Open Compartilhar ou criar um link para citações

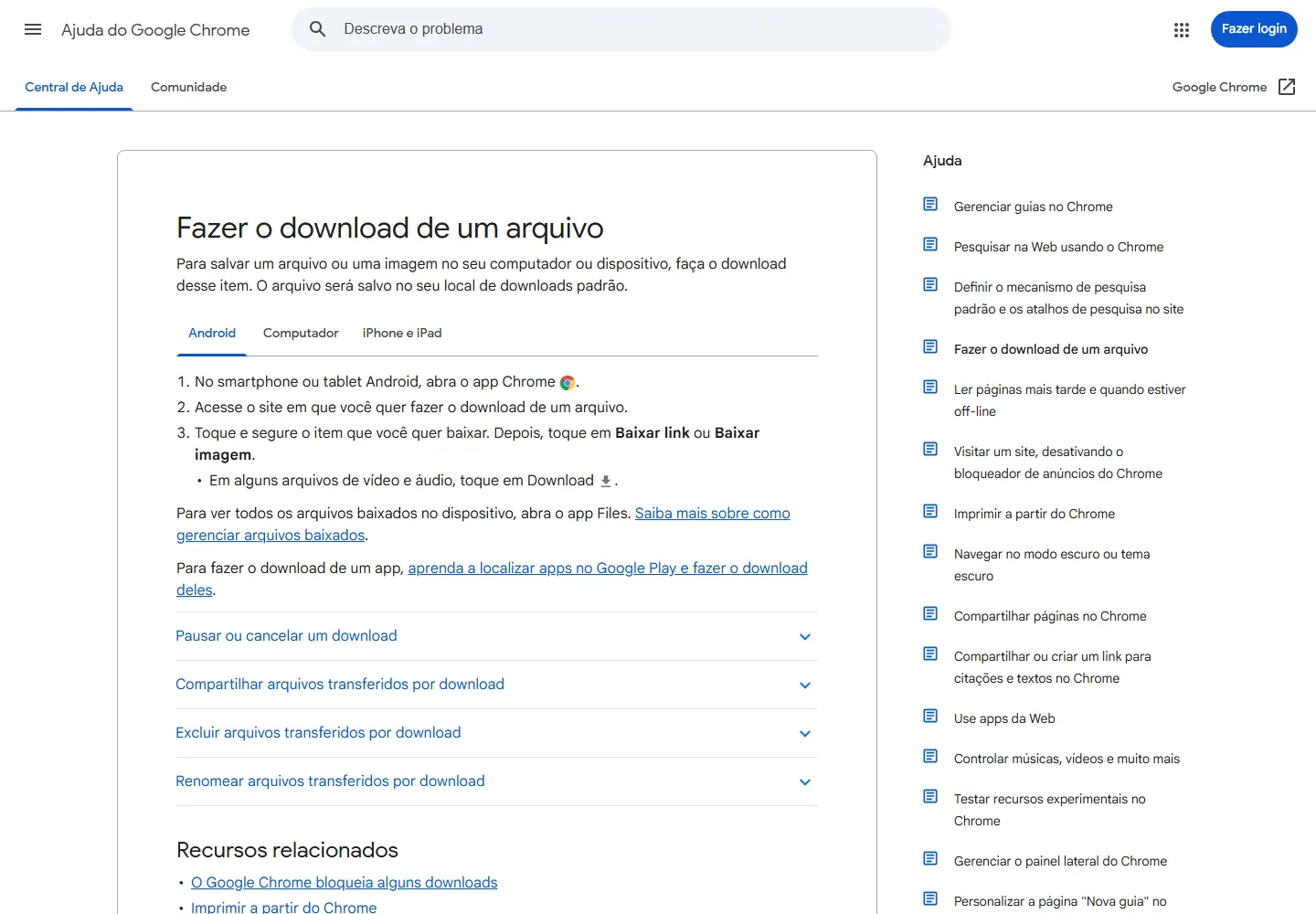pyautogui.click(x=1052, y=667)
